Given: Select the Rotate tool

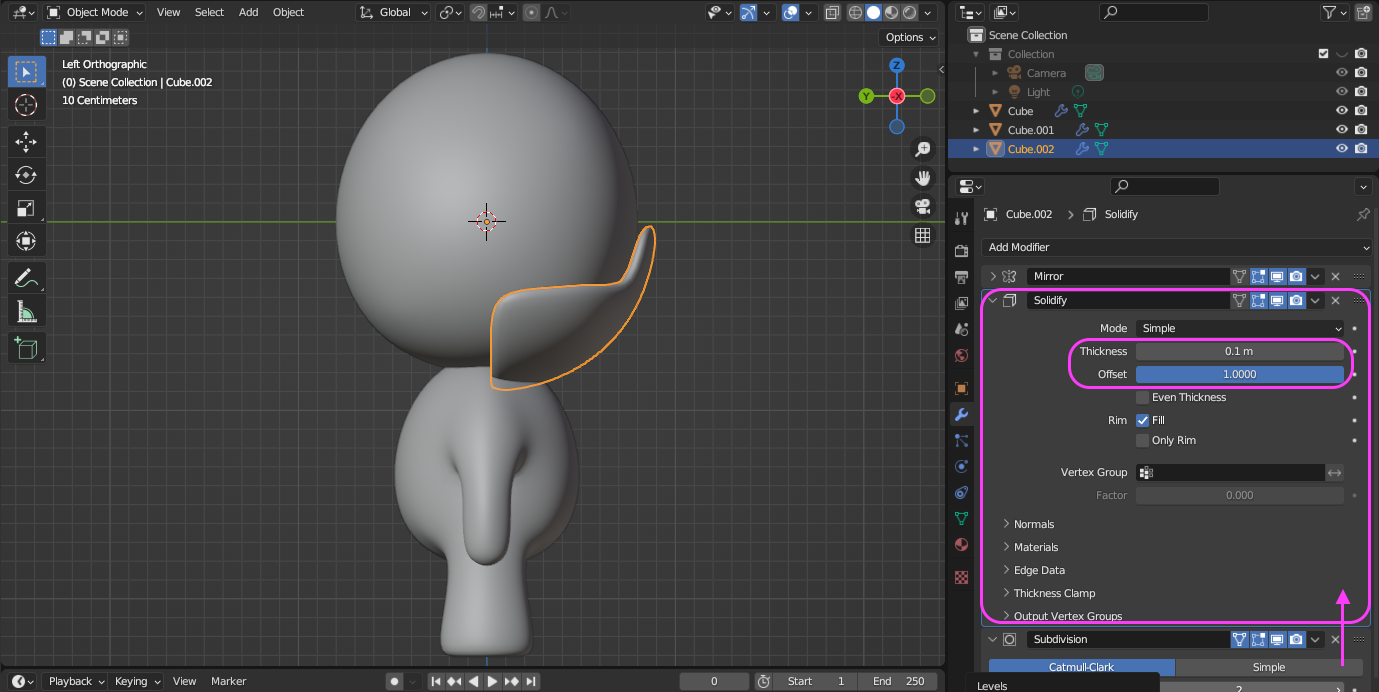Looking at the screenshot, I should click(x=26, y=175).
